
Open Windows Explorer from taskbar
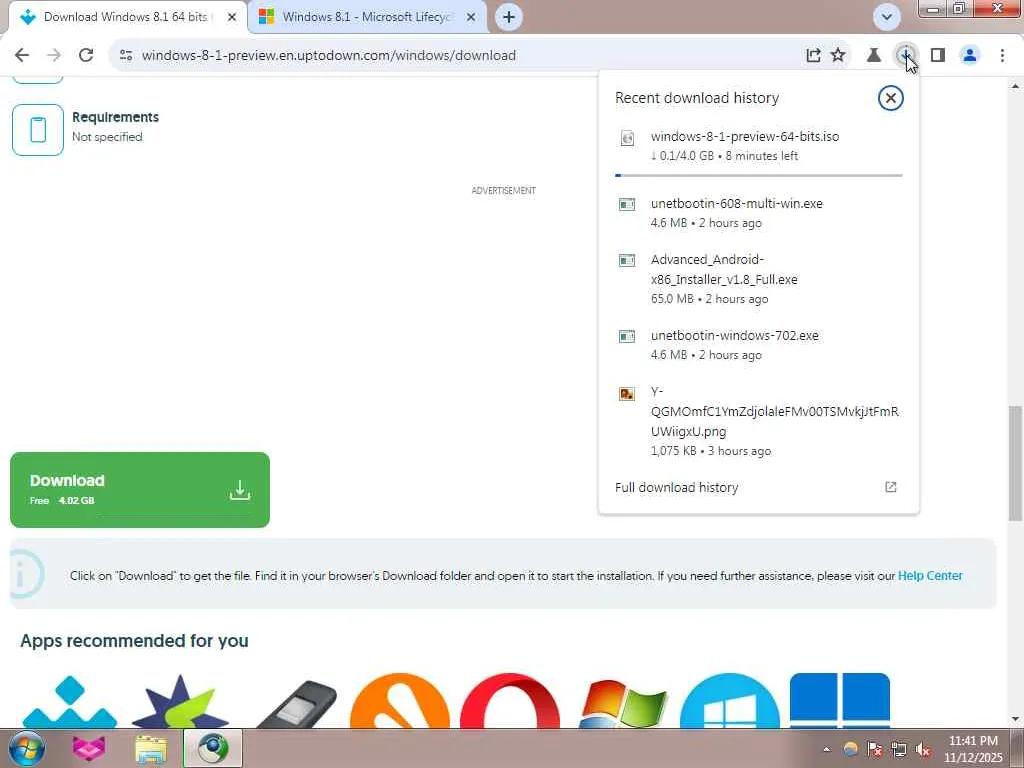[x=151, y=748]
